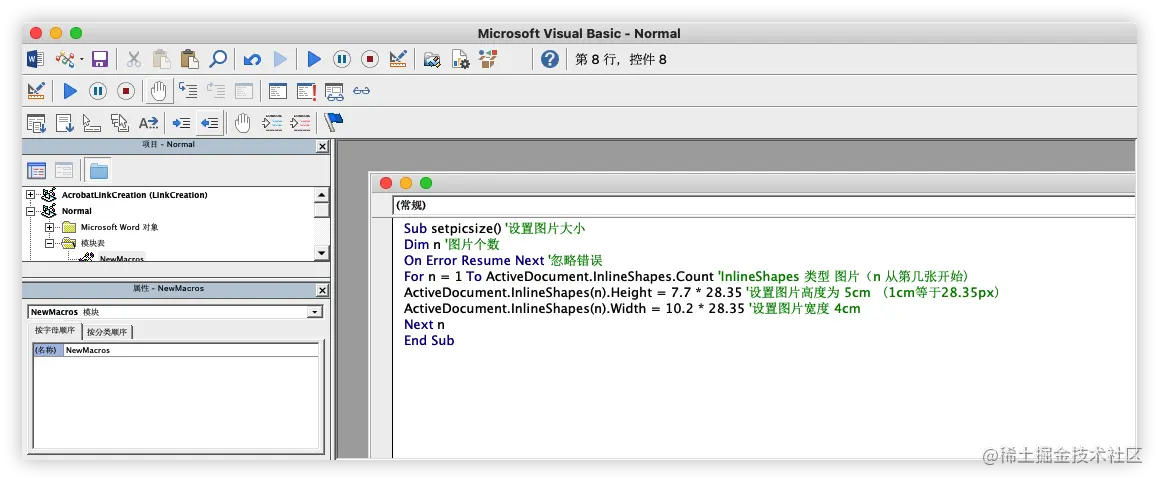Close the 属性 - NewMacros panel
Image resolution: width=1159 pixels, height=482 pixels.
[322, 290]
